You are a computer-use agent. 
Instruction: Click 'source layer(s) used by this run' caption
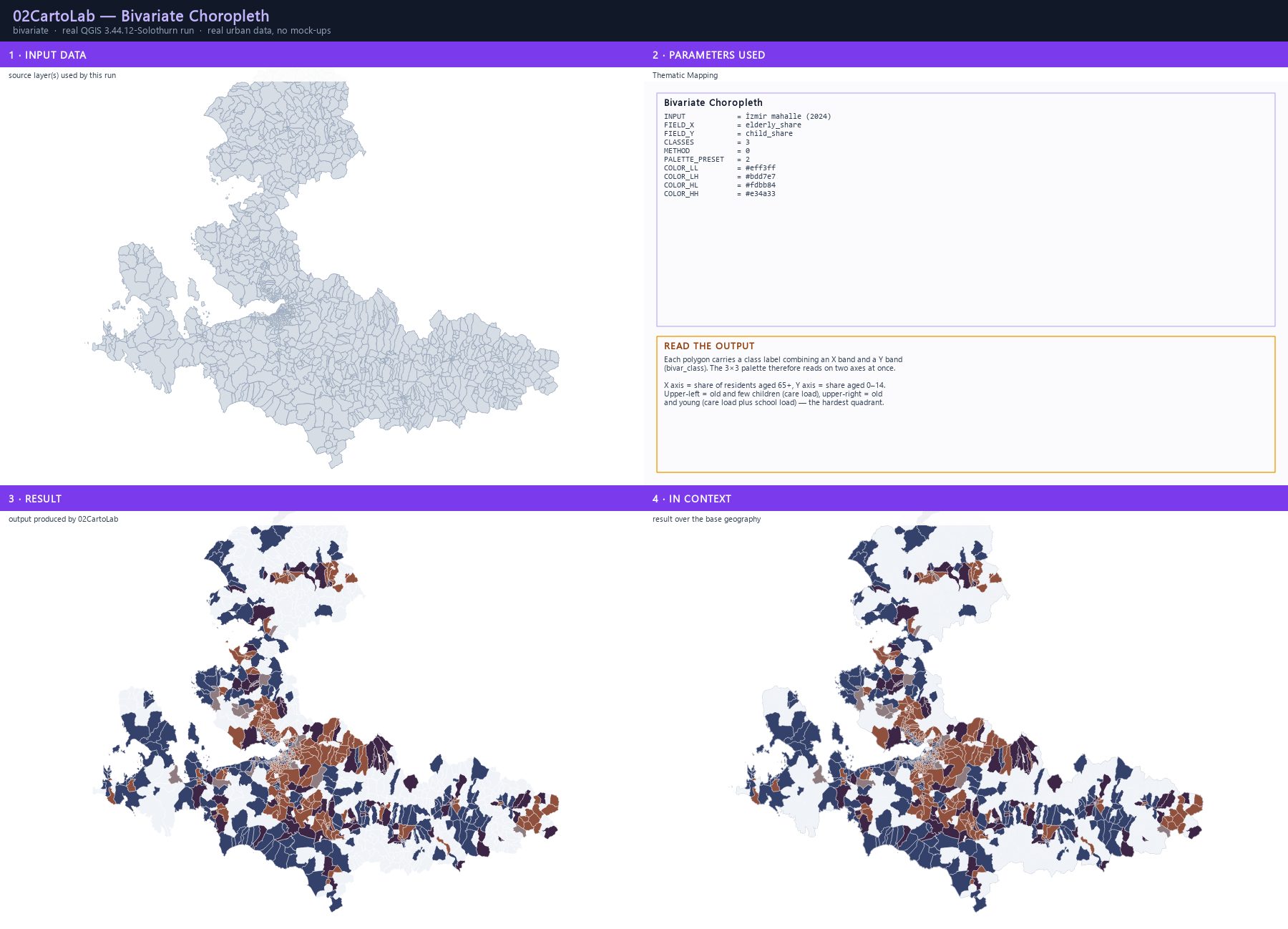click(62, 75)
